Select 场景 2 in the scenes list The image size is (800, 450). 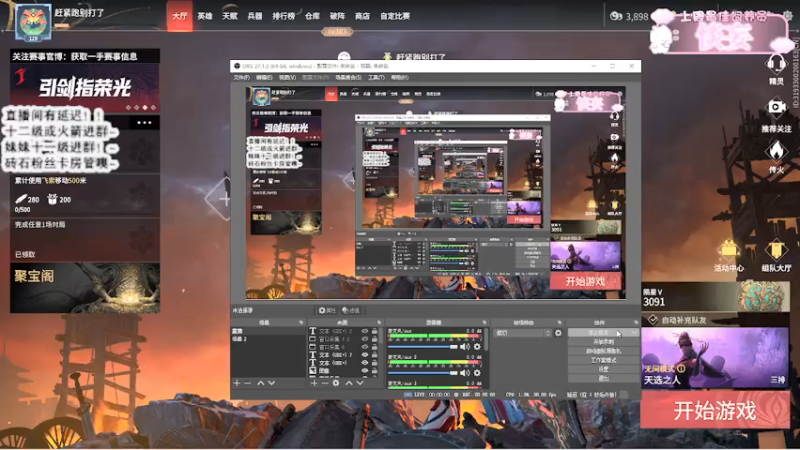pyautogui.click(x=268, y=339)
